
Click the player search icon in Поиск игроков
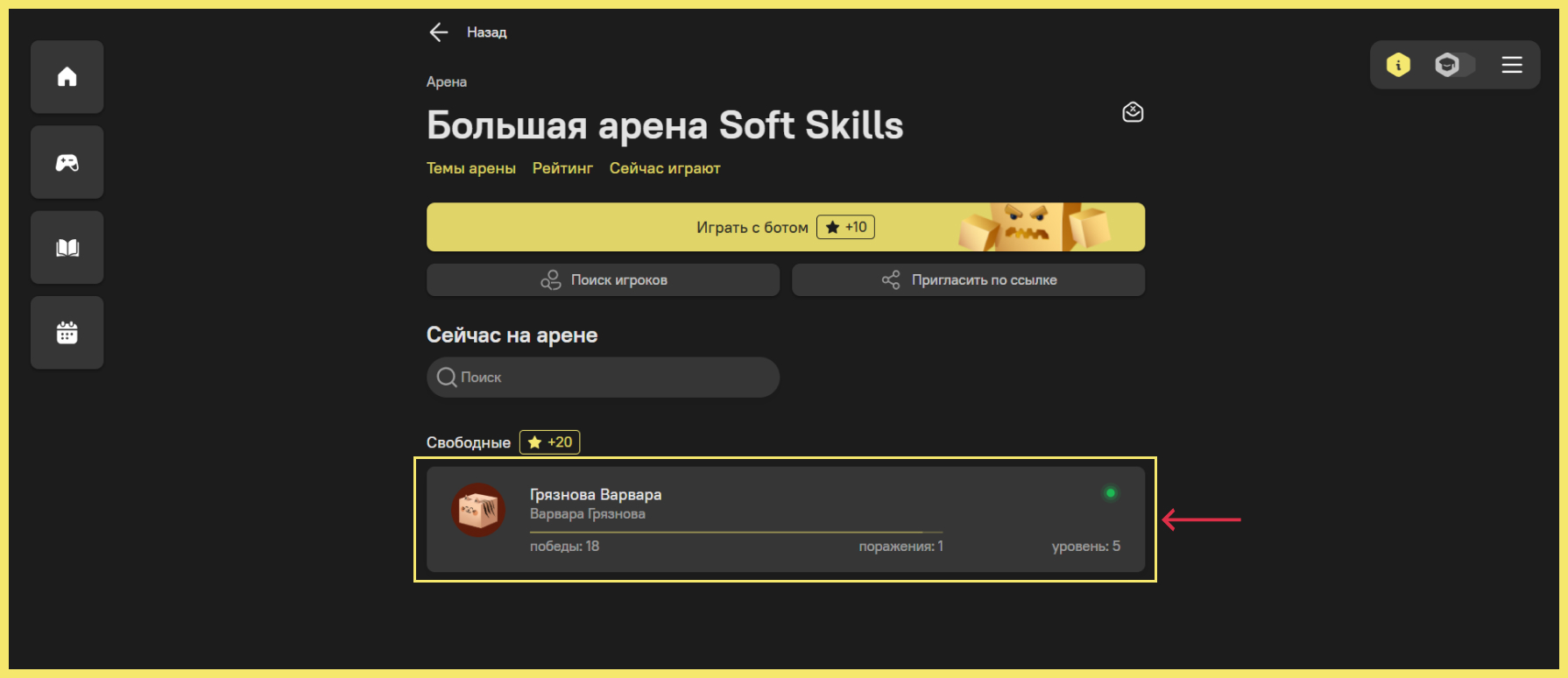551,279
